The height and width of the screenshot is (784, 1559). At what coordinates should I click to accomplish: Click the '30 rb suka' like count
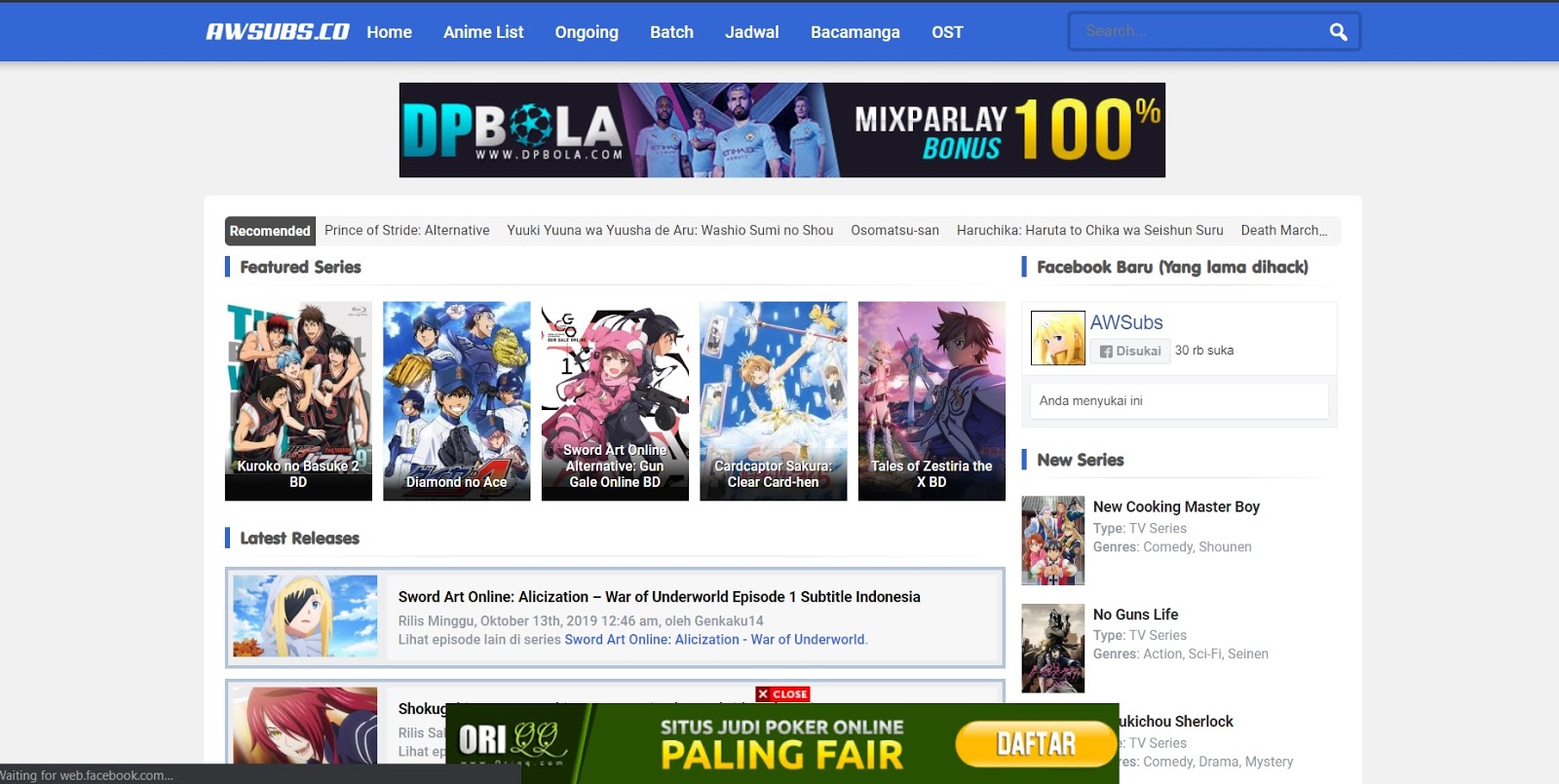[1204, 351]
